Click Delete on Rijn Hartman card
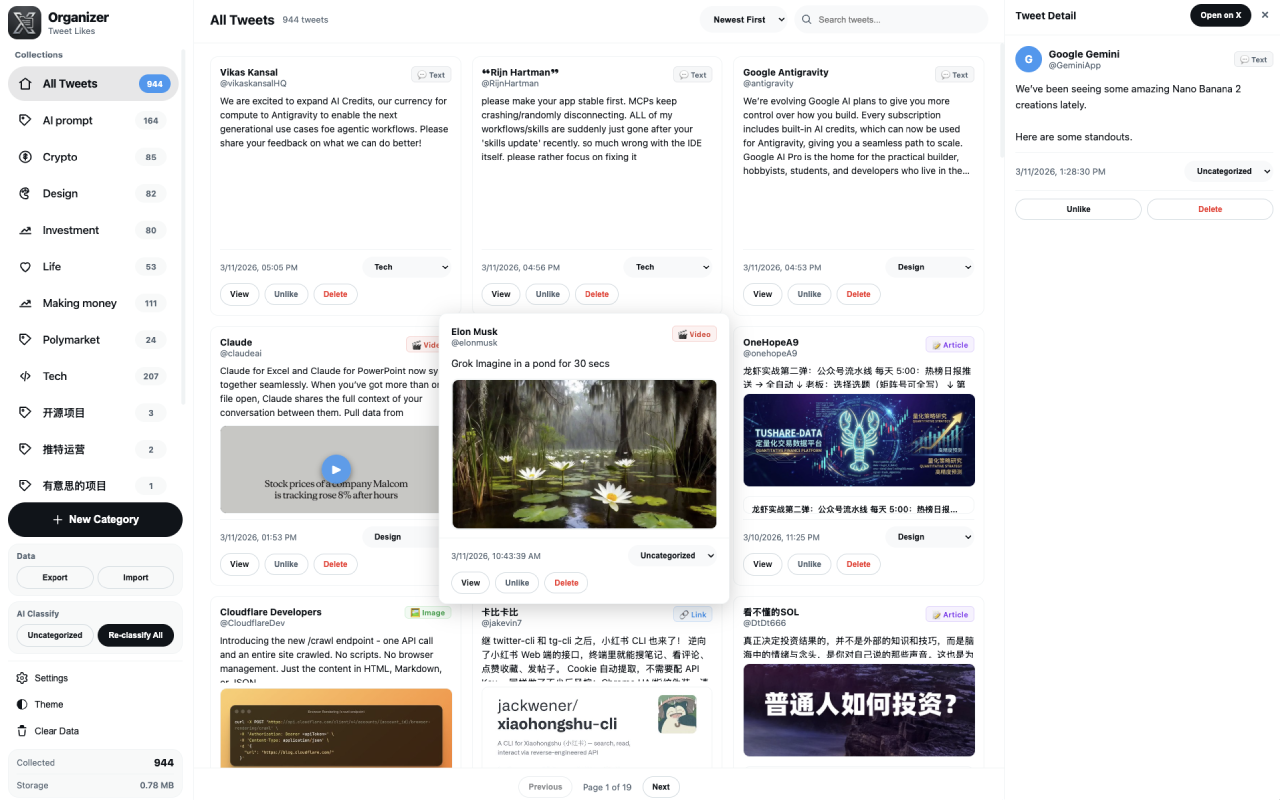The height and width of the screenshot is (800, 1280). tap(597, 294)
